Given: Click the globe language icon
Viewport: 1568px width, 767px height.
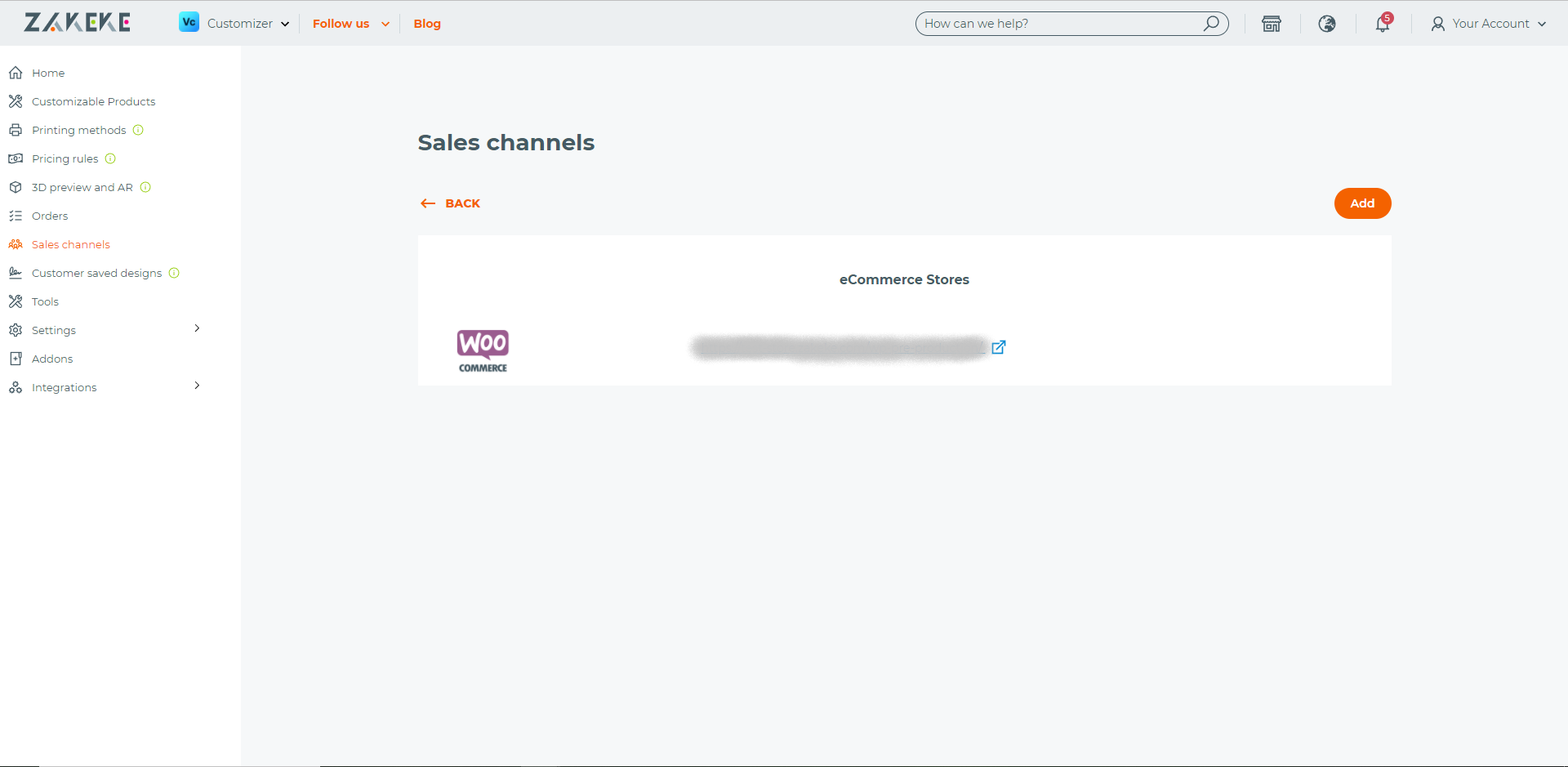Looking at the screenshot, I should coord(1327,24).
